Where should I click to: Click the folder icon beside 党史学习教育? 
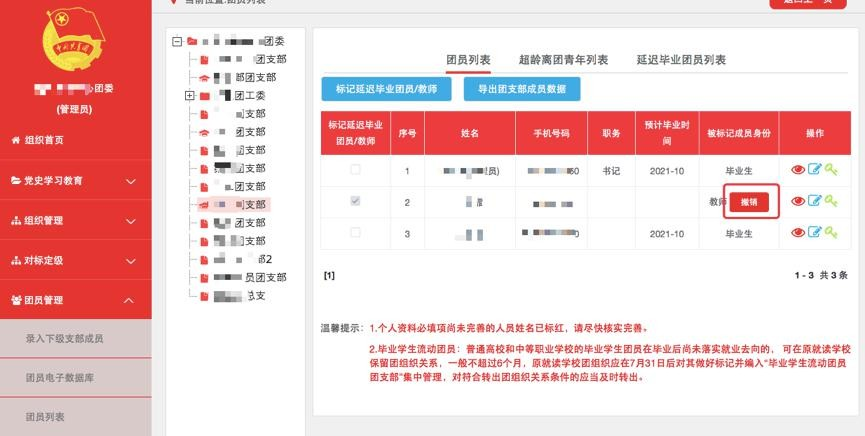pos(15,180)
